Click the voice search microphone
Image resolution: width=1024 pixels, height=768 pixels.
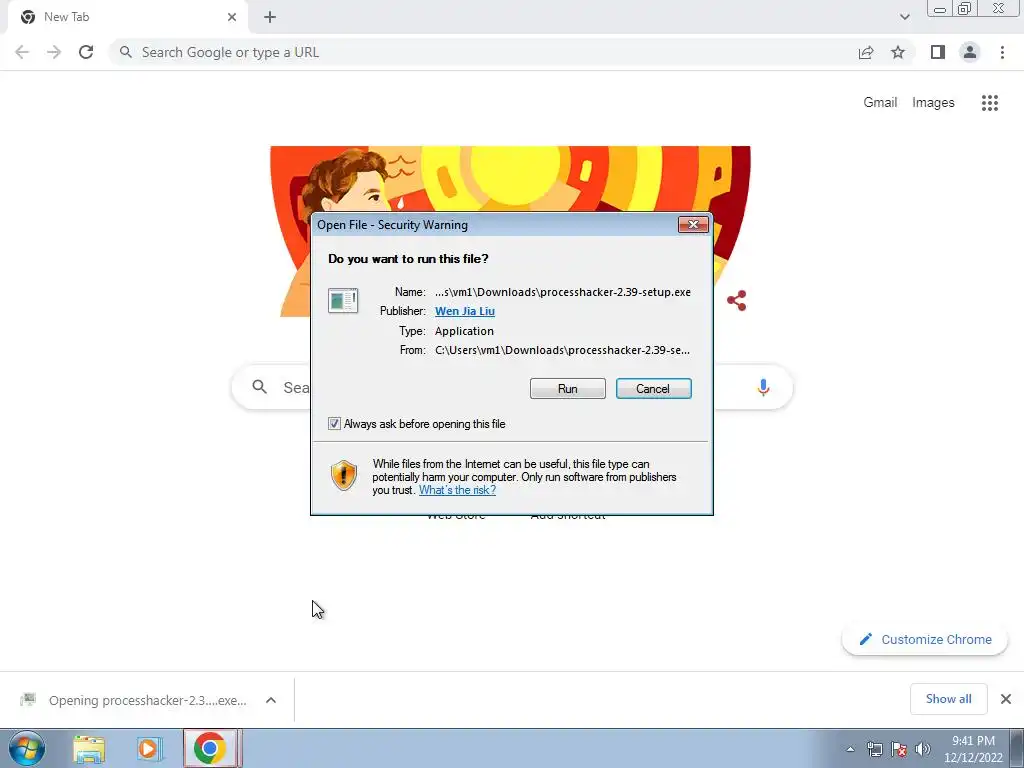coord(763,387)
